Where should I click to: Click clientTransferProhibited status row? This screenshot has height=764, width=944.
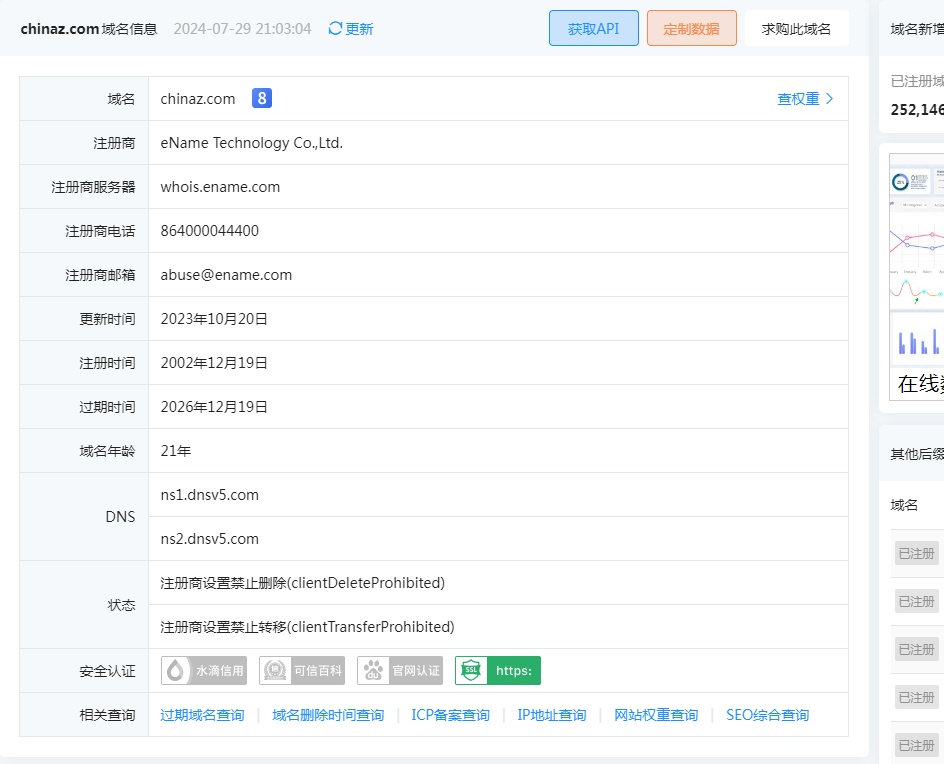click(x=498, y=627)
